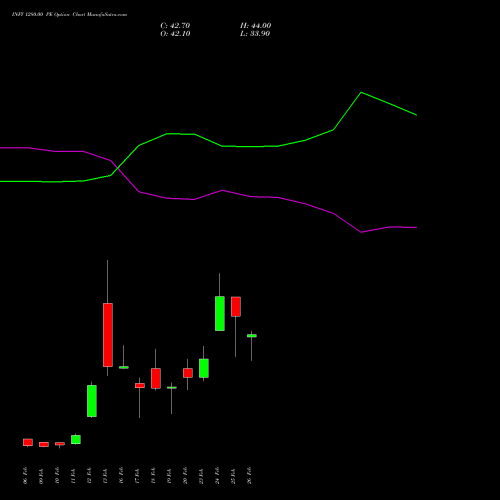The image size is (500, 500).
Task: Select the small green candle above 26 Feb
Action: (x=252, y=336)
